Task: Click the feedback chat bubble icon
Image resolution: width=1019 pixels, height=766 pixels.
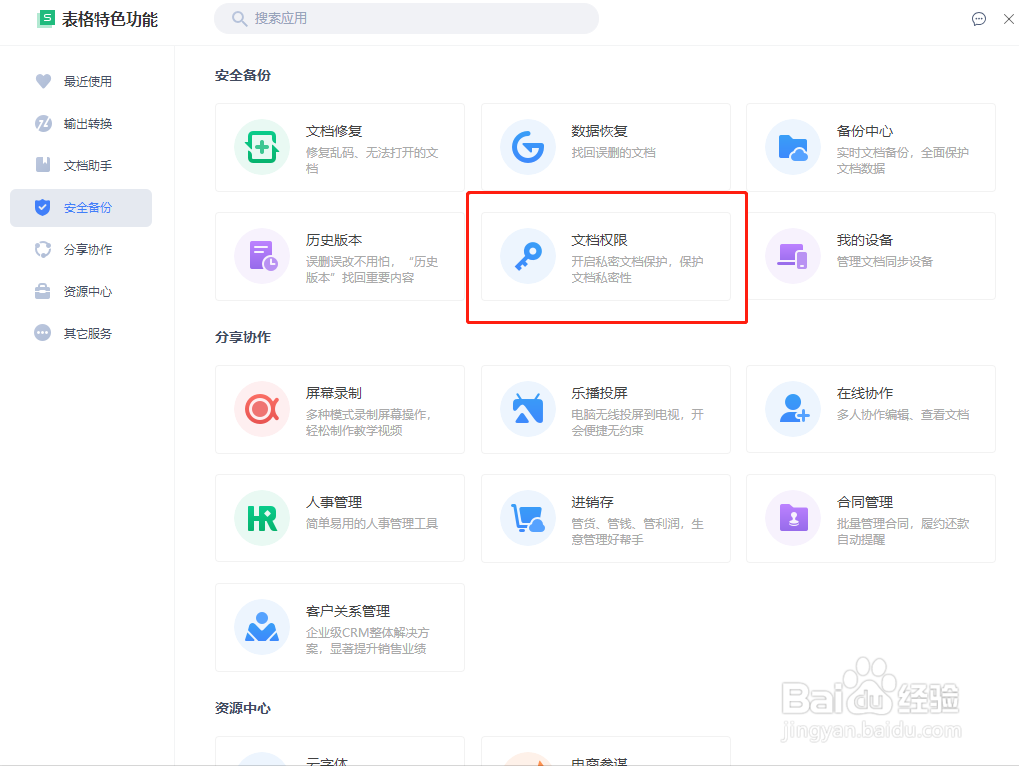Action: point(978,19)
